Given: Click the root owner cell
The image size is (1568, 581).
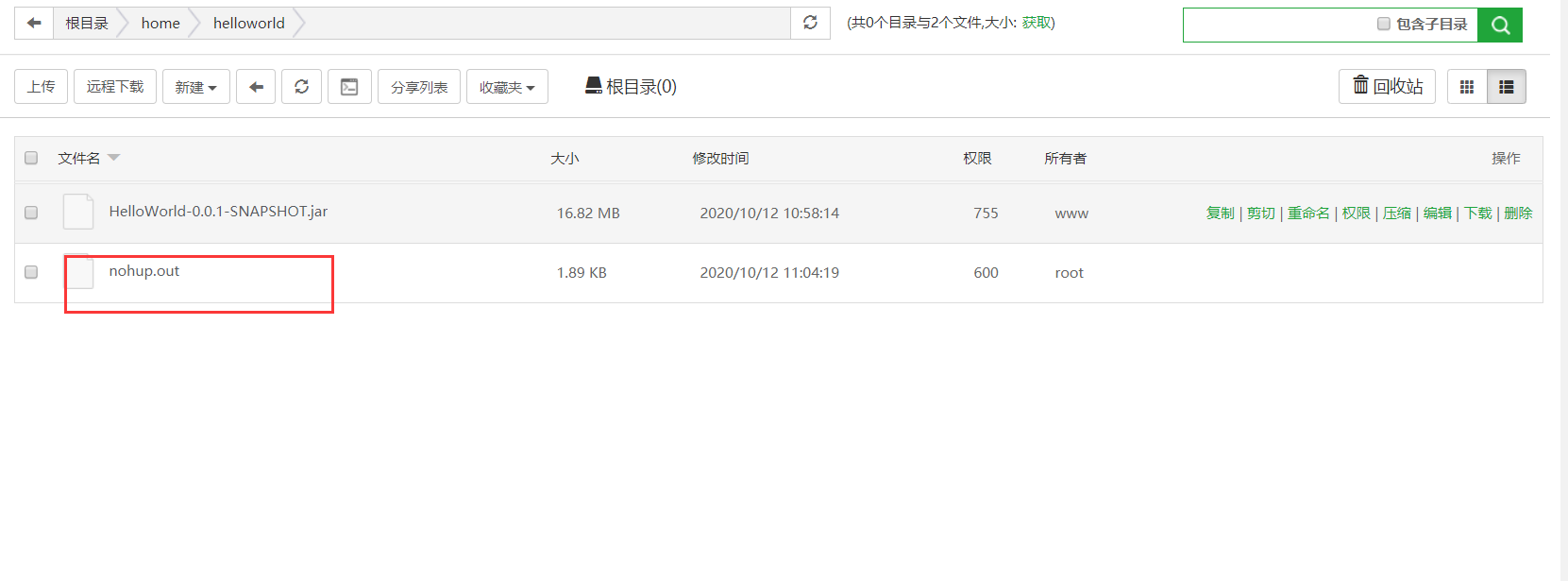Looking at the screenshot, I should pyautogui.click(x=1069, y=273).
